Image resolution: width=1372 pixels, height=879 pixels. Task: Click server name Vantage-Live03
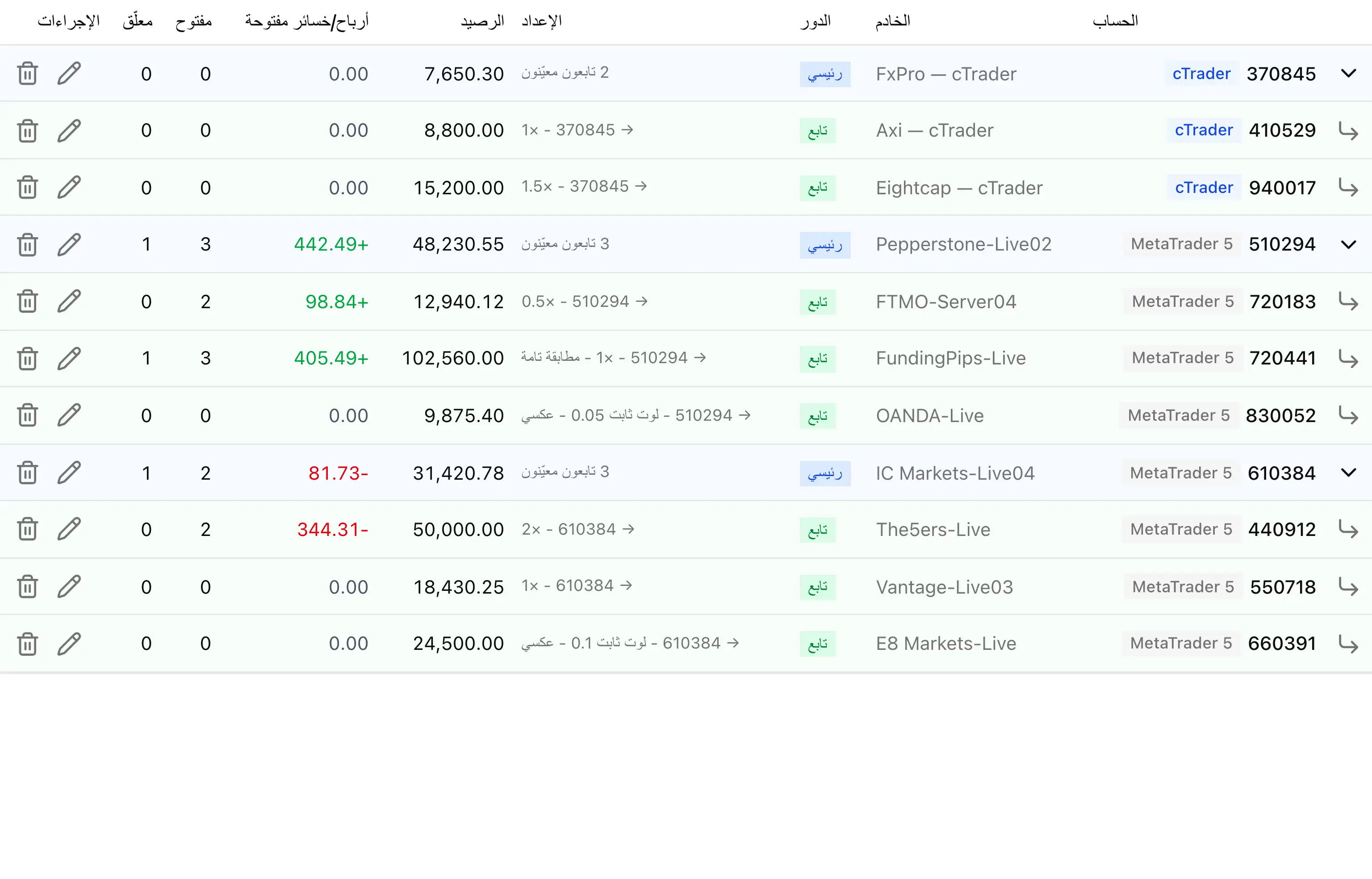[x=945, y=587]
